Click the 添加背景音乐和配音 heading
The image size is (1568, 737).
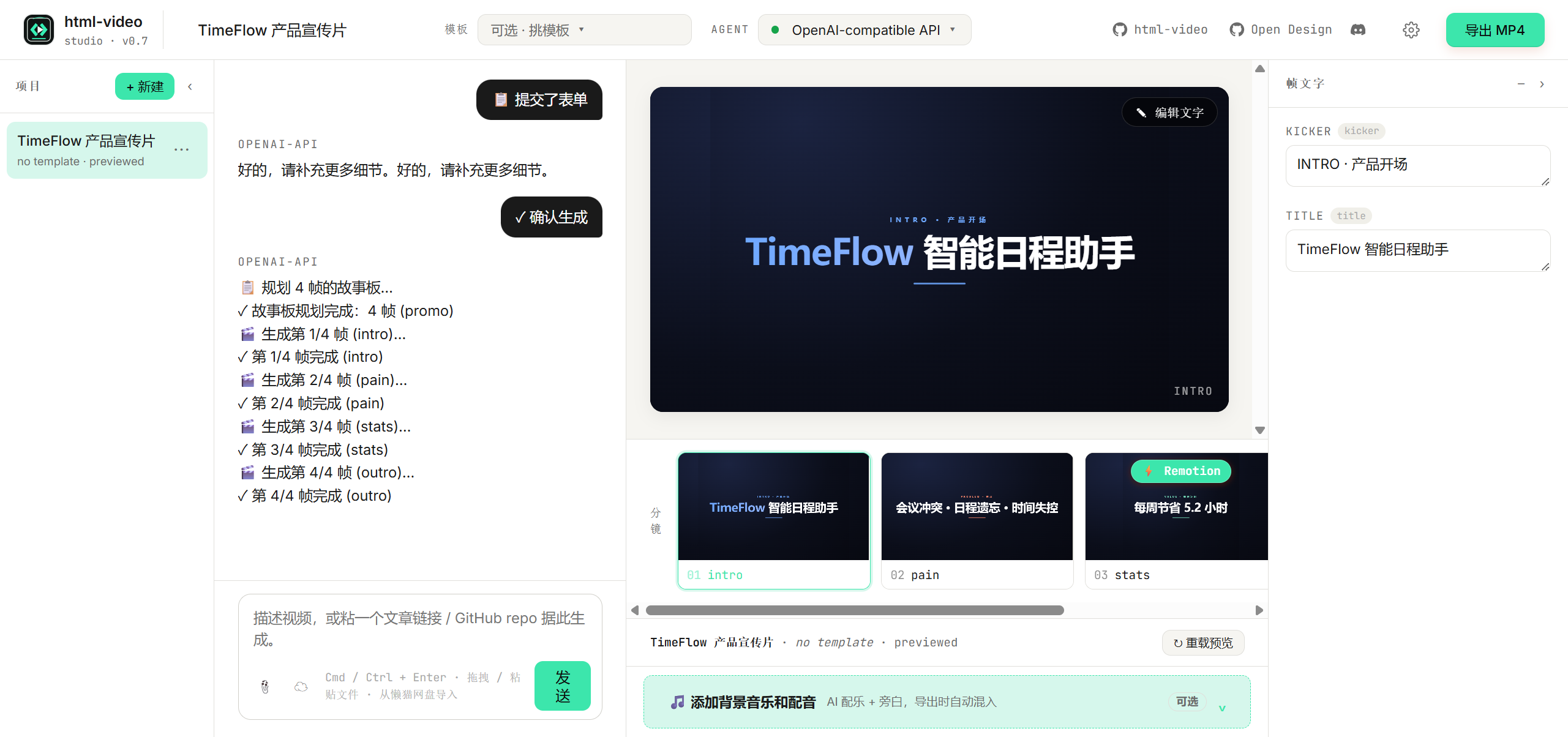coord(753,702)
